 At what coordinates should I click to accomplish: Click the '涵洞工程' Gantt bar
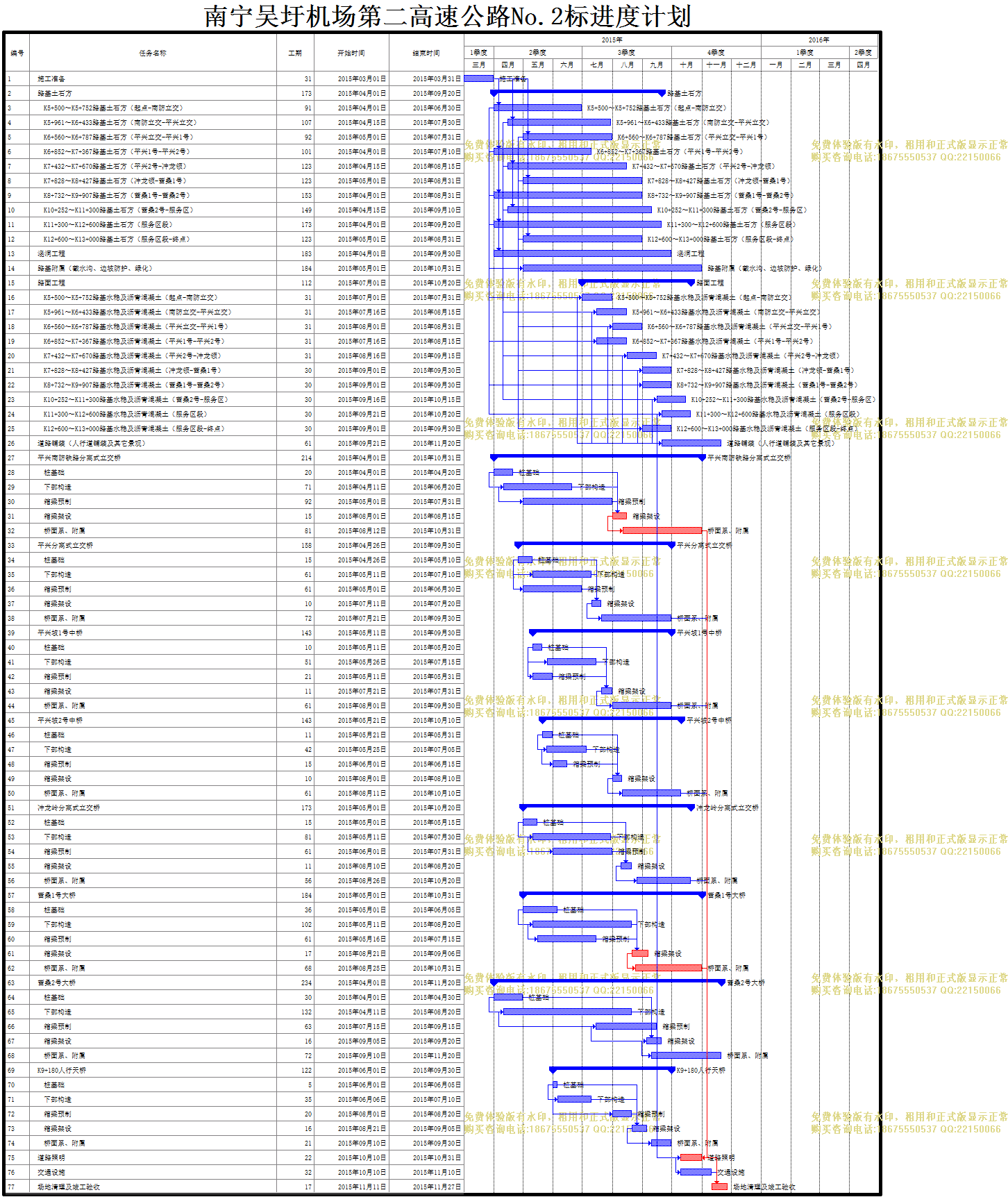pyautogui.click(x=582, y=253)
